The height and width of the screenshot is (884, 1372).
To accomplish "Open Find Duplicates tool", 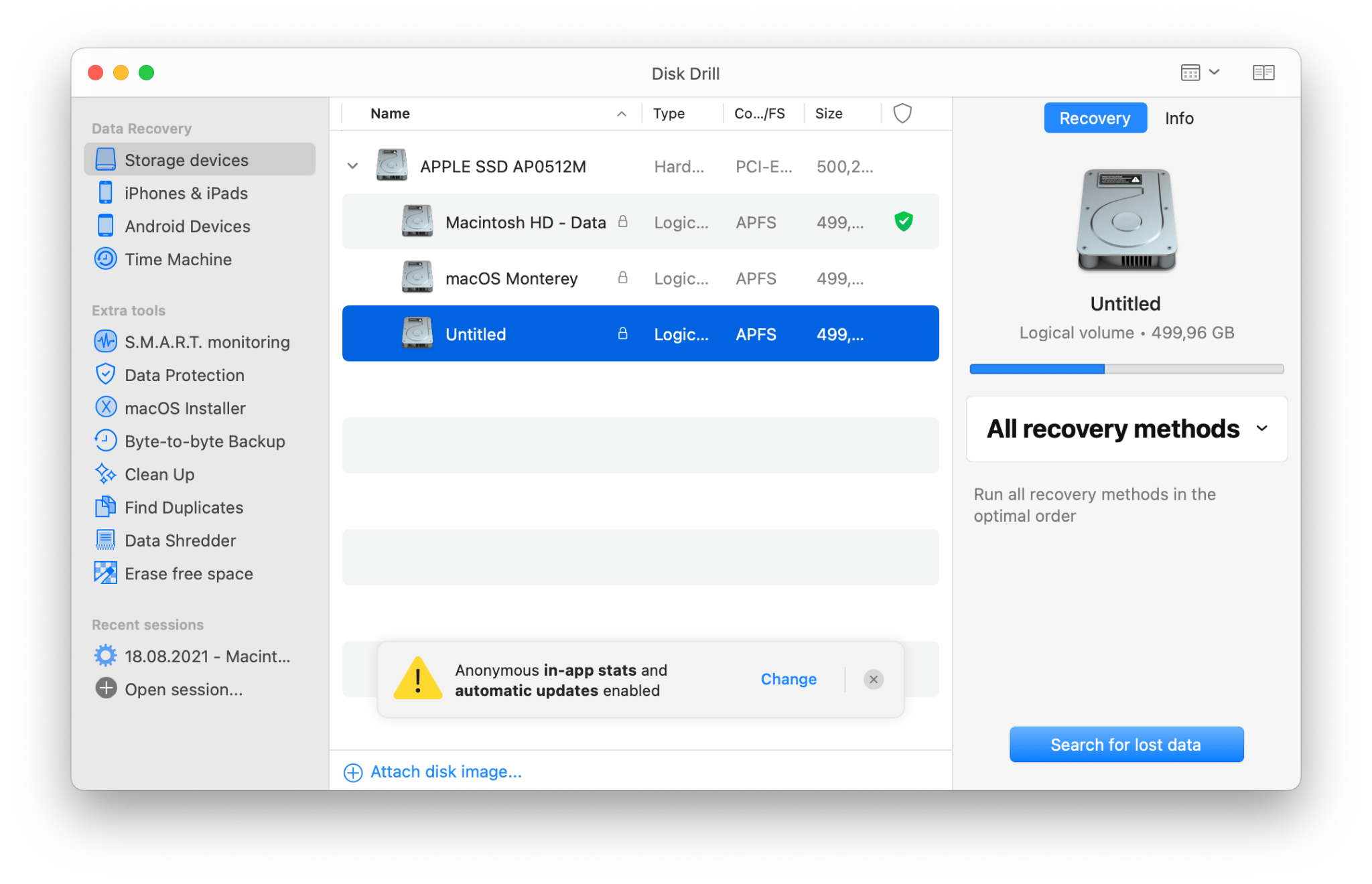I will click(x=184, y=508).
